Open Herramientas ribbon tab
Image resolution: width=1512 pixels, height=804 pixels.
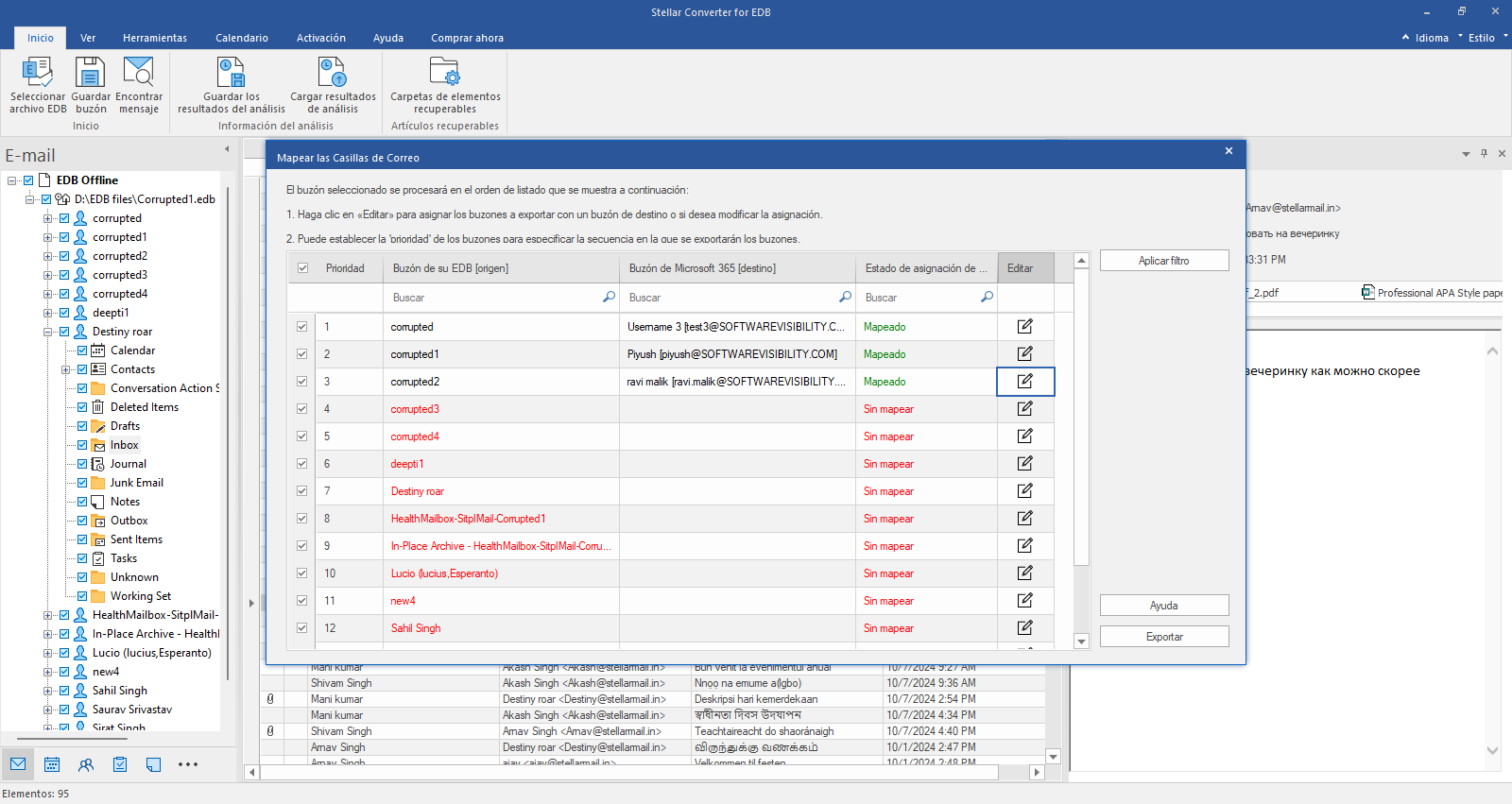[x=155, y=38]
